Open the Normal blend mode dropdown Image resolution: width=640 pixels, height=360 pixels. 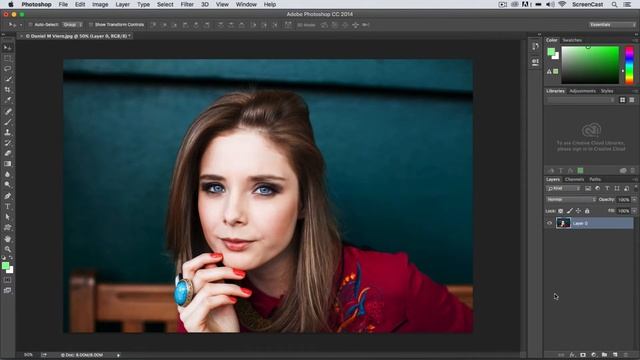(x=571, y=200)
